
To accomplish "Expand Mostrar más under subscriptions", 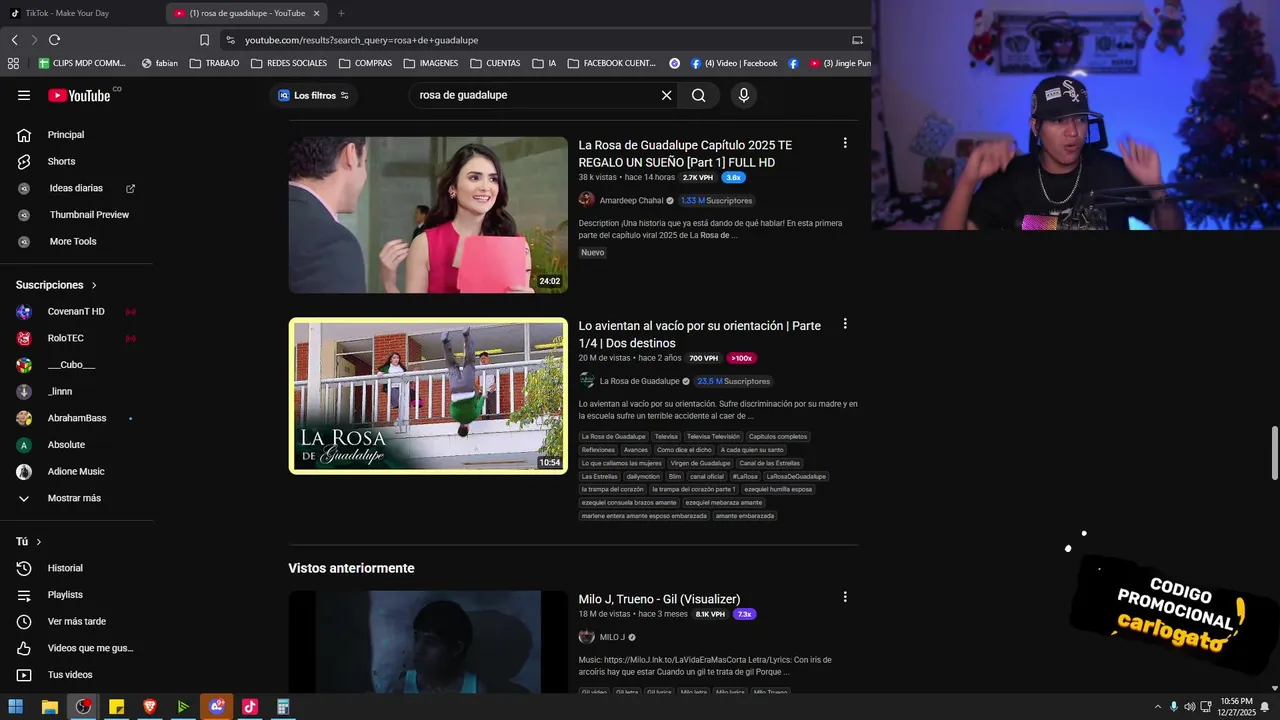I will (76, 498).
